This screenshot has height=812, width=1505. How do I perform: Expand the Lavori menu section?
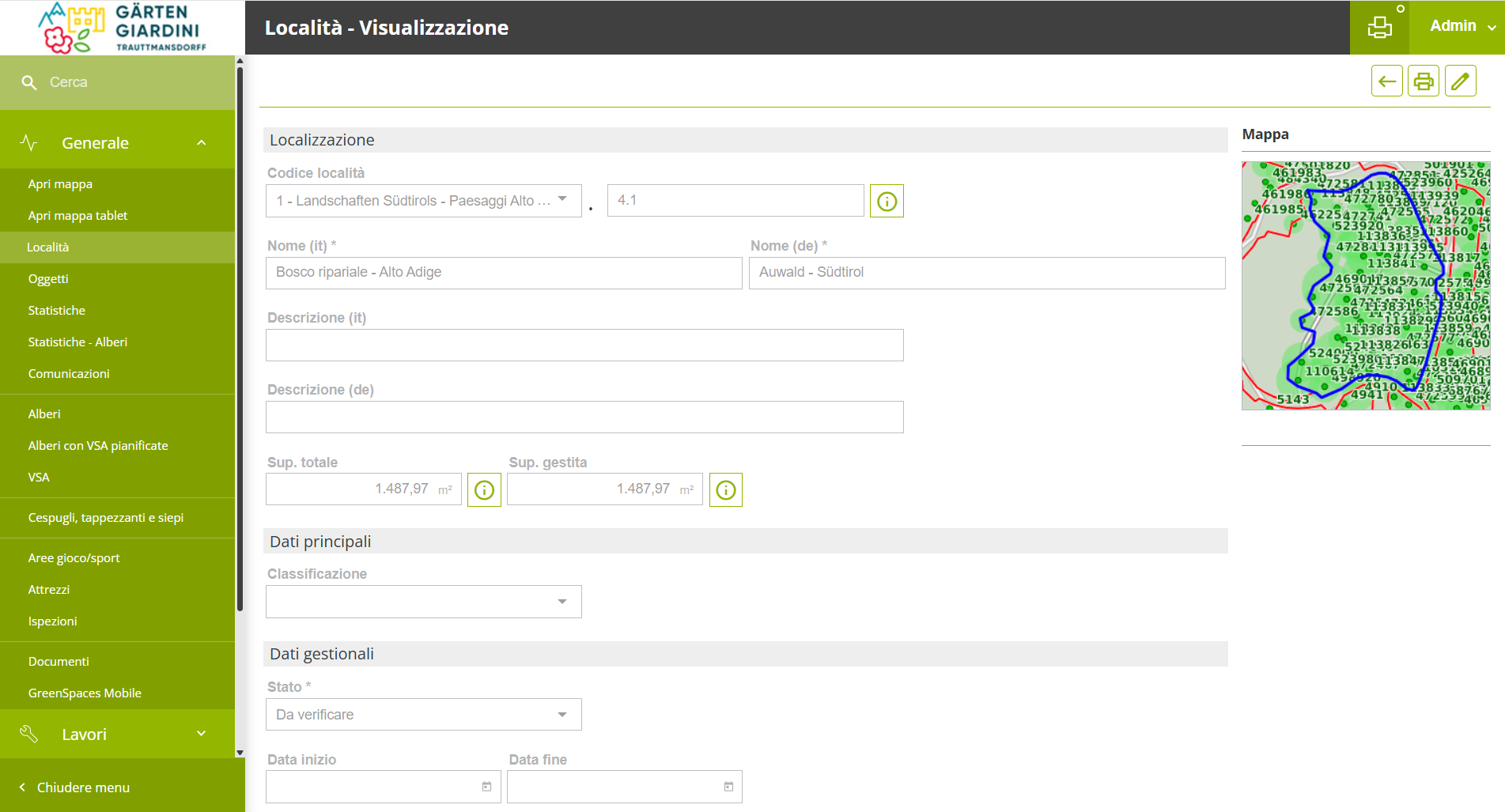pos(201,734)
